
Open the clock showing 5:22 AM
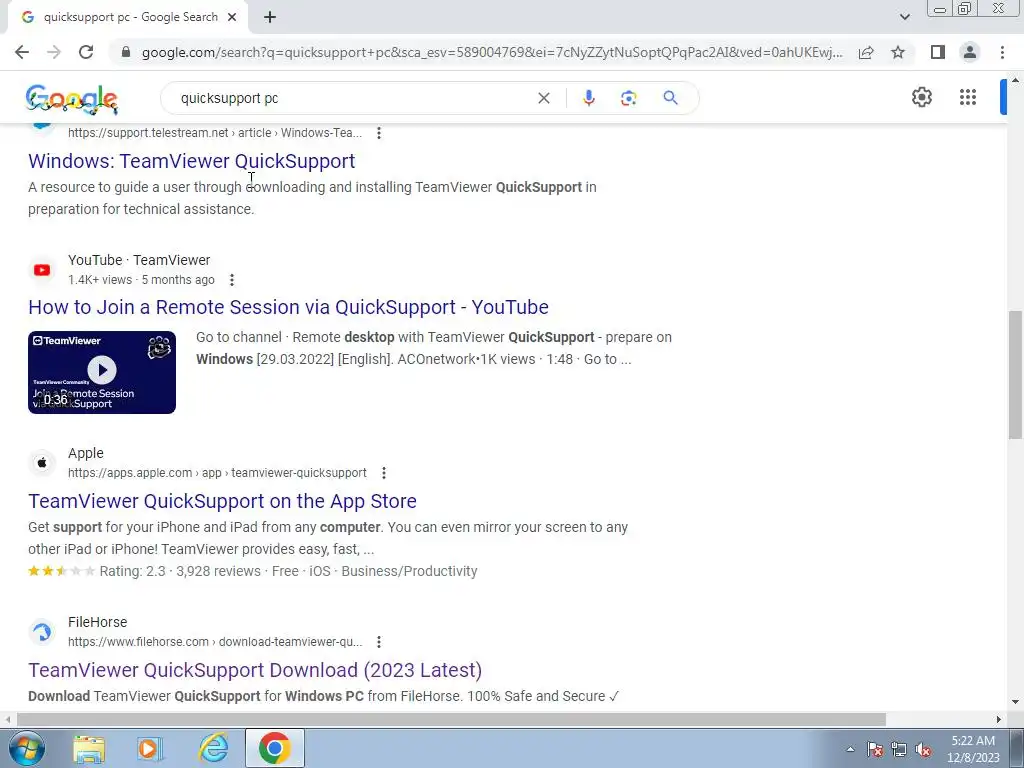tap(973, 749)
